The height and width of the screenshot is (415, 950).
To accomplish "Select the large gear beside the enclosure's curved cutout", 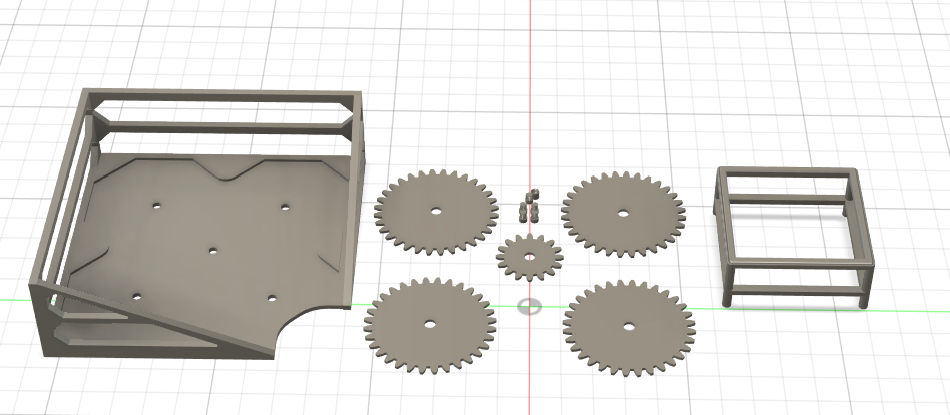I will [x=430, y=325].
